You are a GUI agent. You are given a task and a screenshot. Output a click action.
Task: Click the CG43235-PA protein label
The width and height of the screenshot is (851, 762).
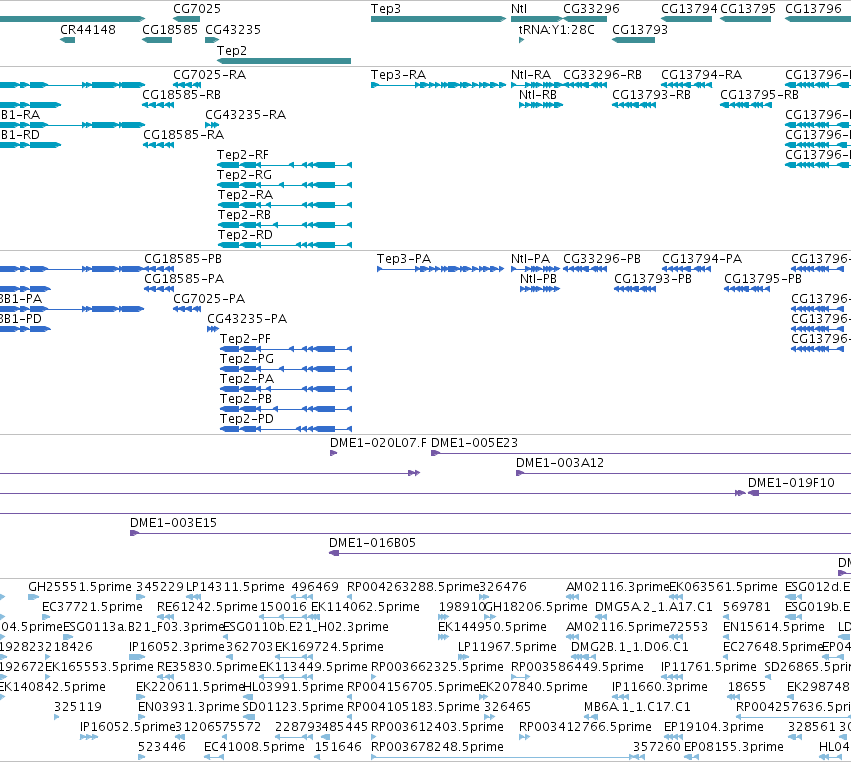[247, 319]
